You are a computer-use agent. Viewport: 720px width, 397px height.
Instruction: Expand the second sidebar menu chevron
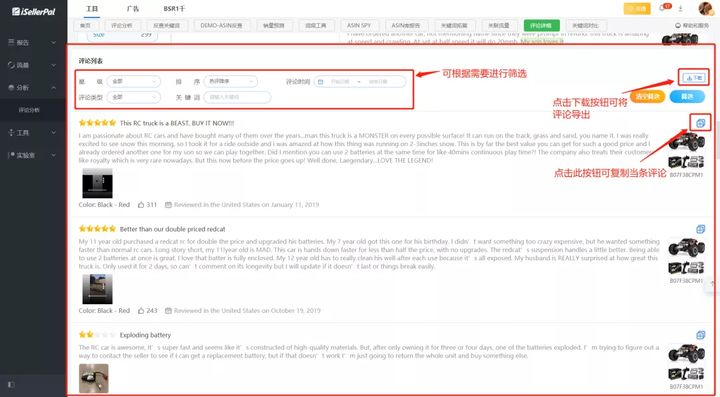tap(53, 65)
